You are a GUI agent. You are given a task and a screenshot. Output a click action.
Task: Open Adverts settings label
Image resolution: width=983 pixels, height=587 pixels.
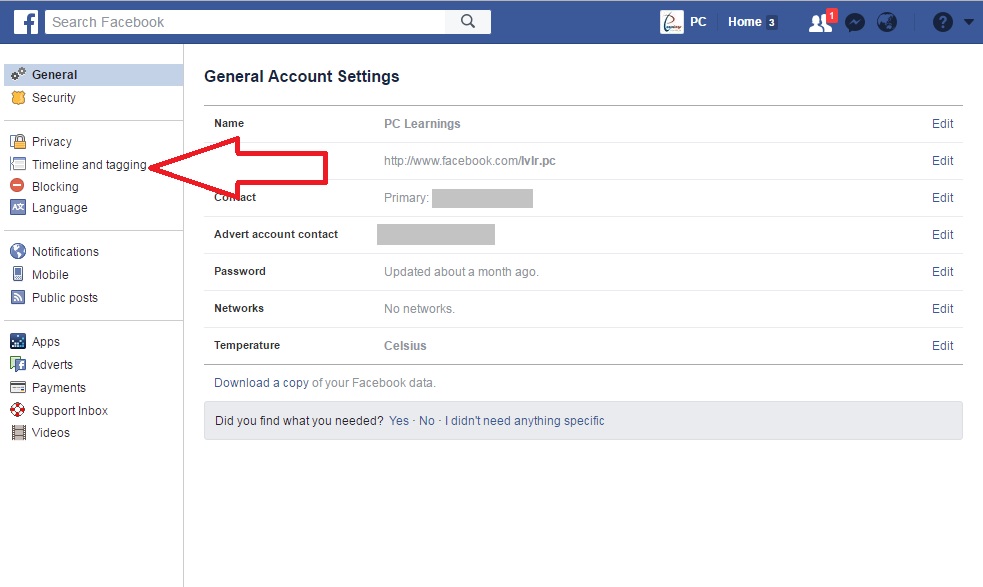[x=52, y=364]
